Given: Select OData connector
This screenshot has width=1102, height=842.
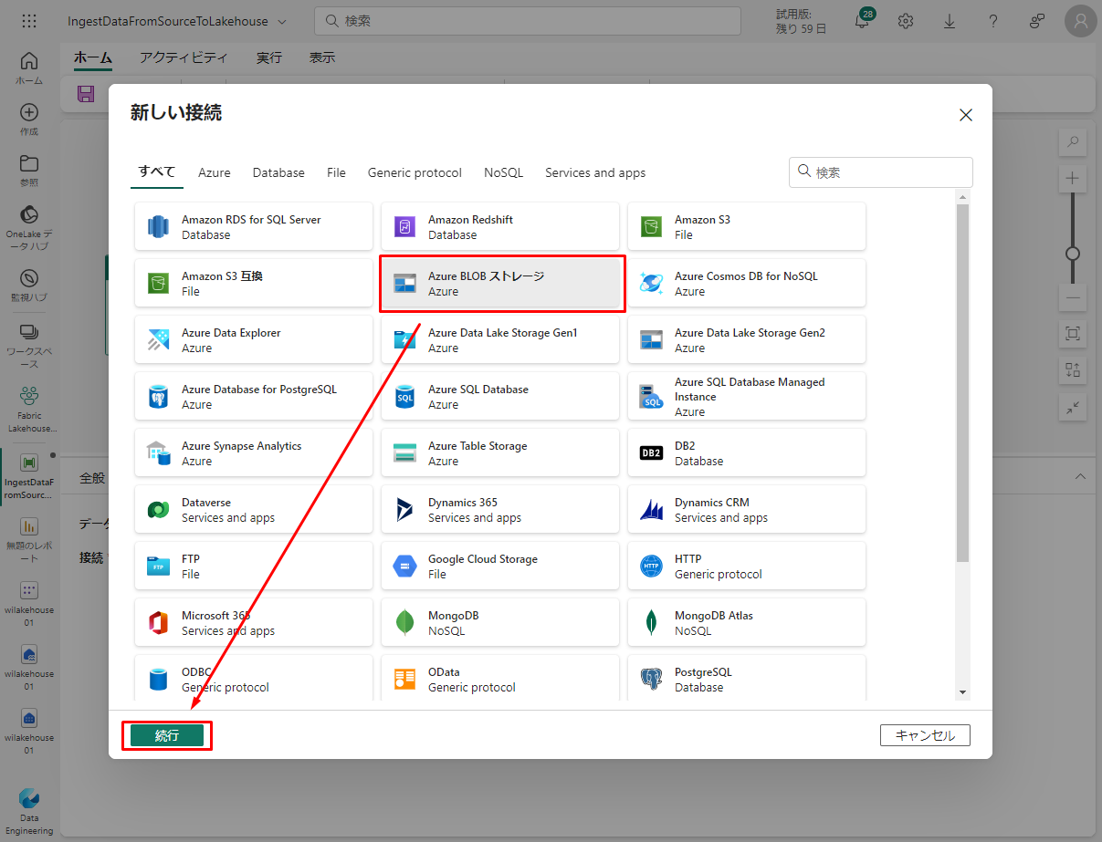Looking at the screenshot, I should tap(500, 678).
